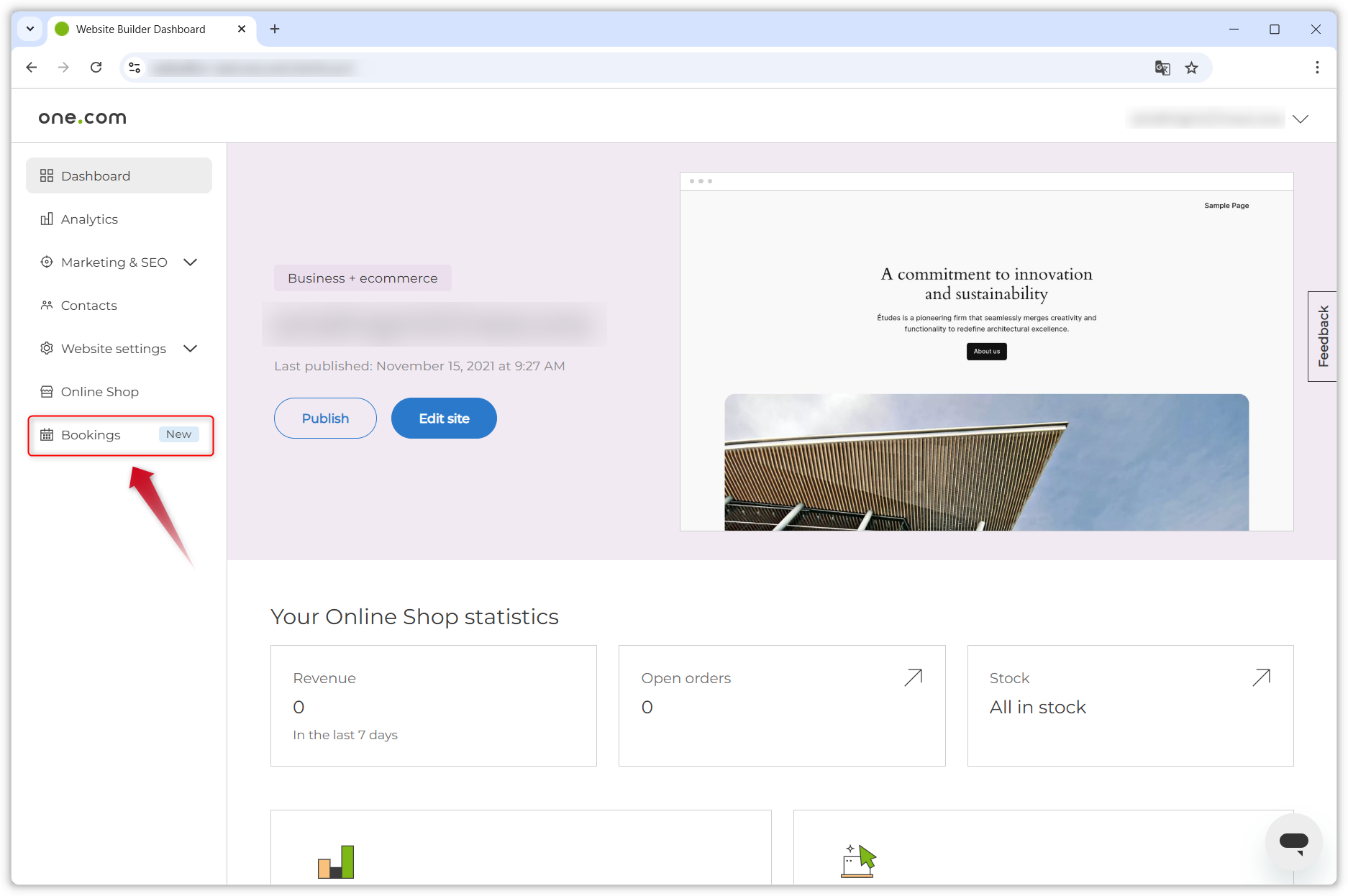Click the Website settings gear icon

point(47,348)
